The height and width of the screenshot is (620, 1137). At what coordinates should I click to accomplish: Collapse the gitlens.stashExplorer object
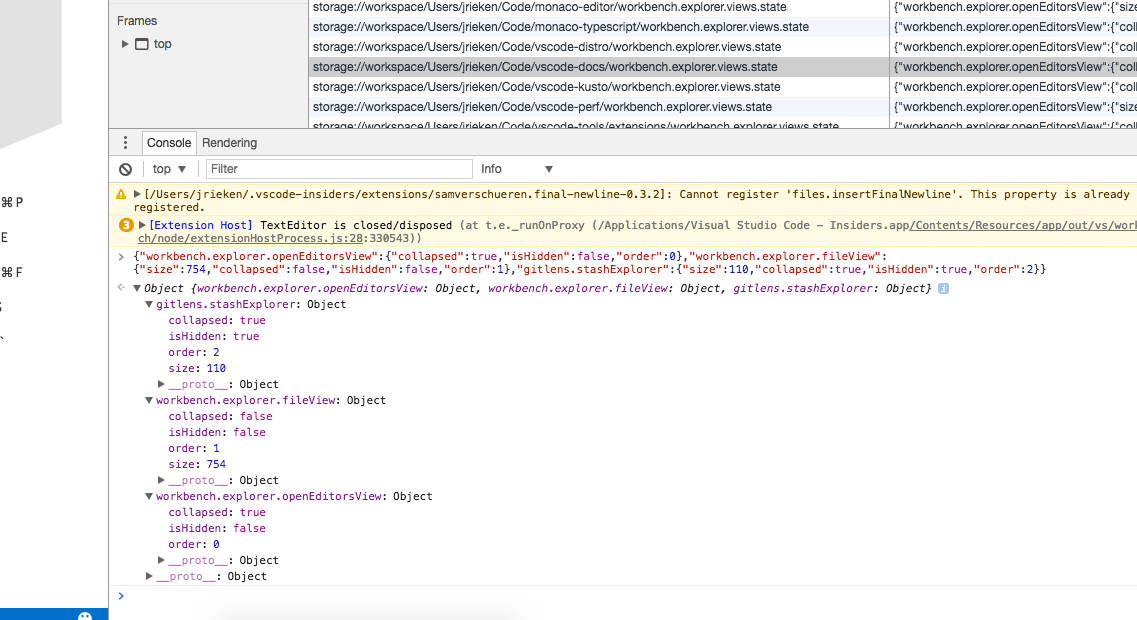pos(149,305)
